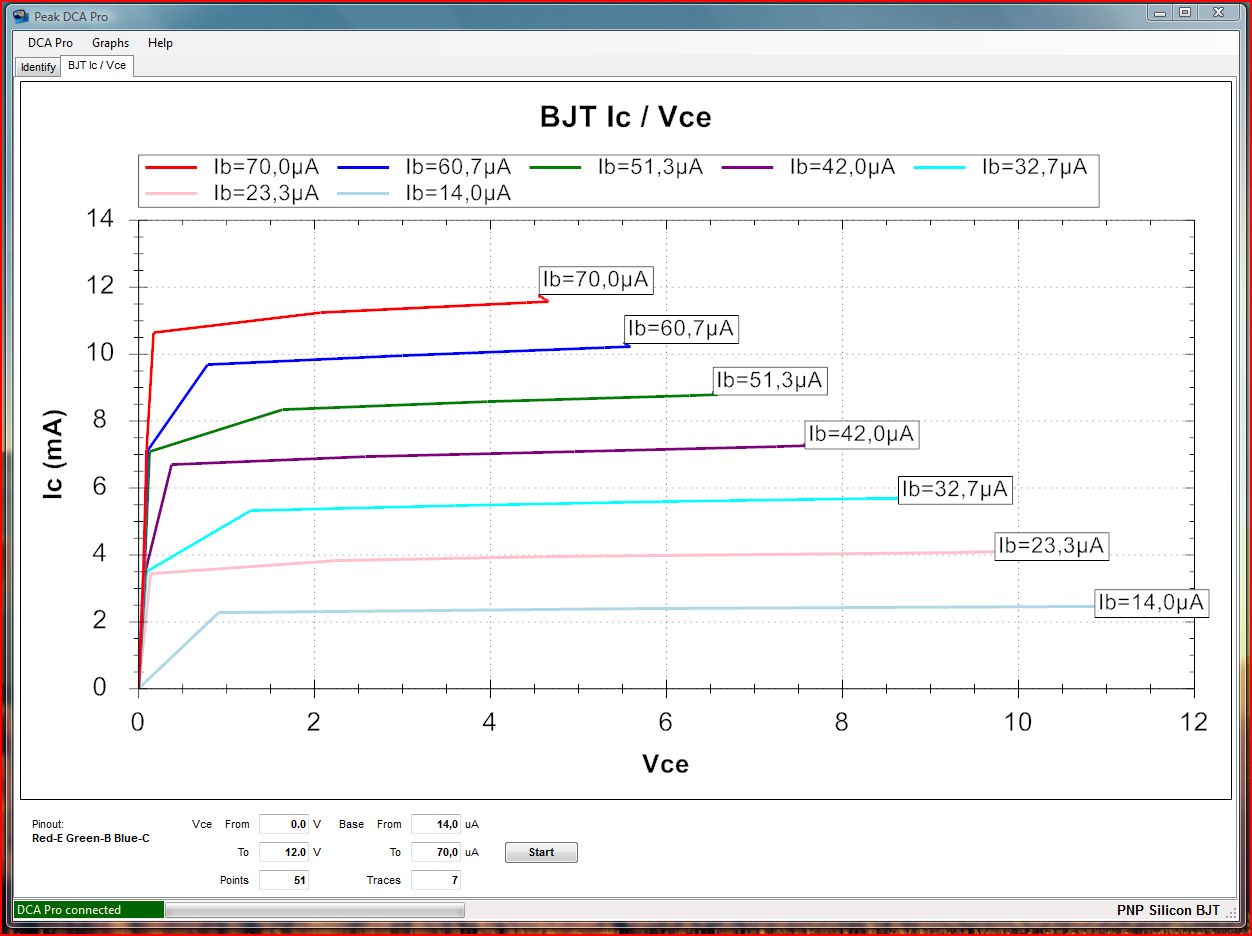Click the Vce To input field

coord(284,852)
